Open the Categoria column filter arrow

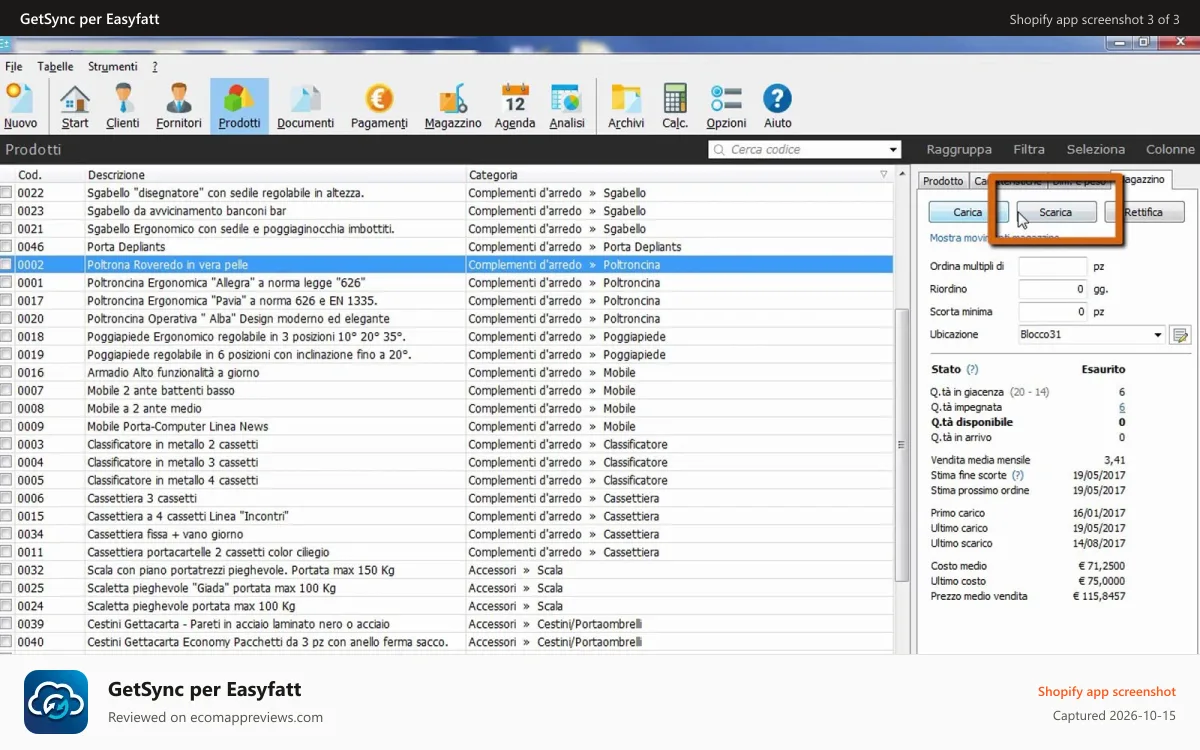(883, 174)
